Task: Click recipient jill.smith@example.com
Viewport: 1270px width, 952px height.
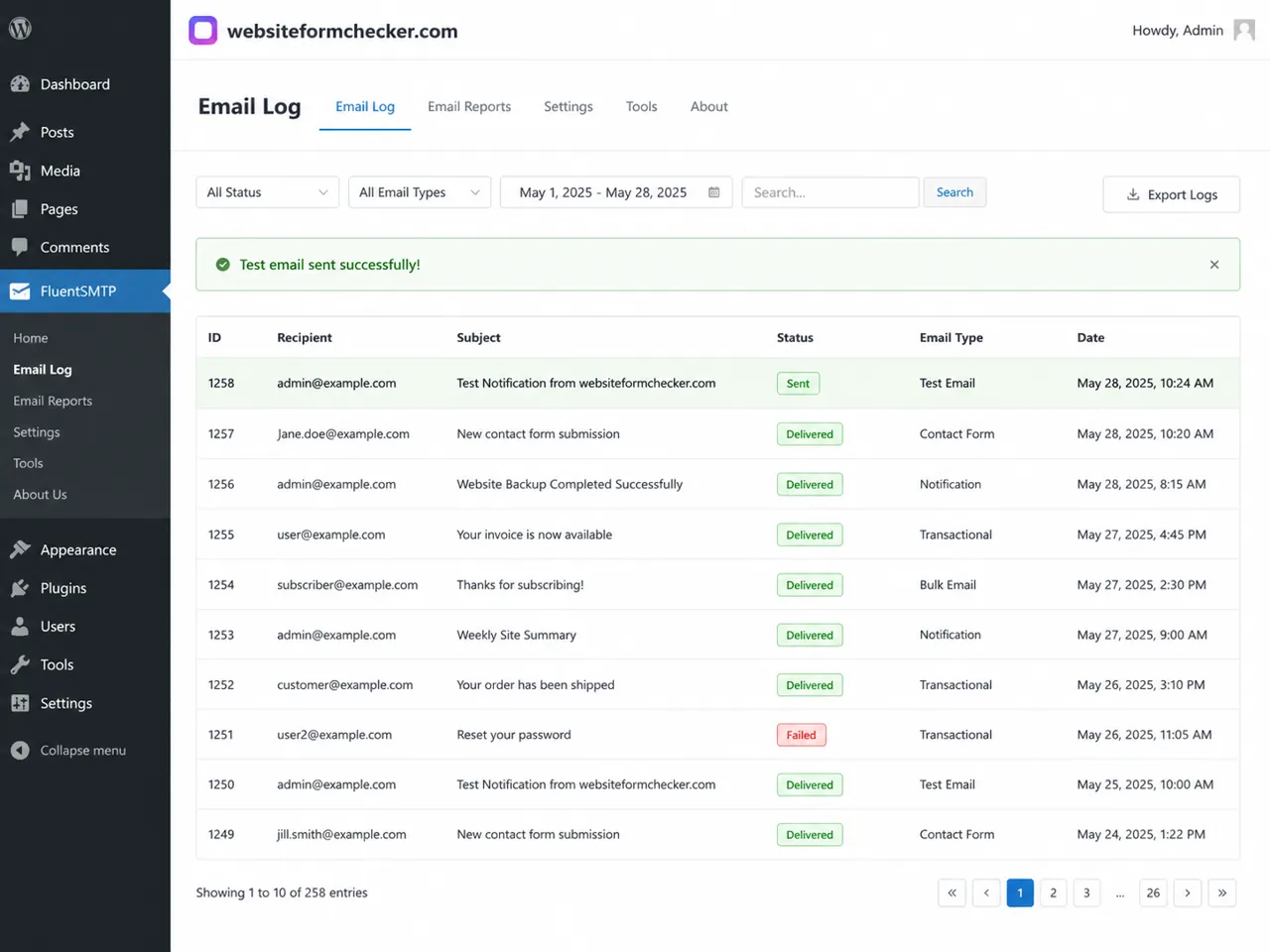Action: [x=341, y=835]
